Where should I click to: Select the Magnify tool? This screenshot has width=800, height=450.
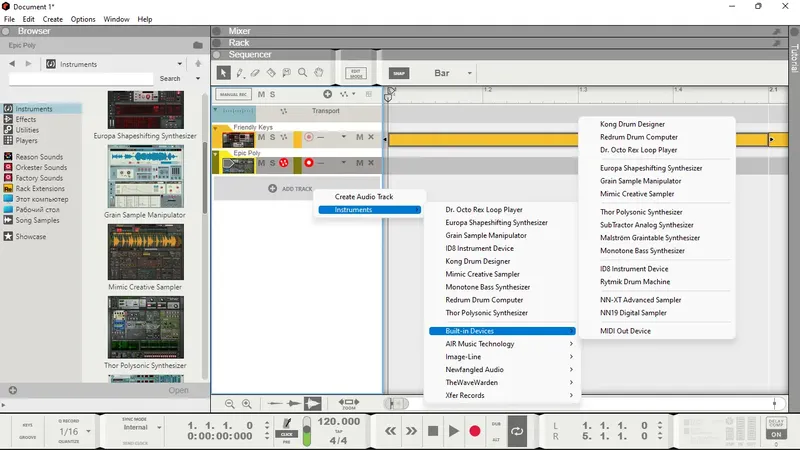303,73
